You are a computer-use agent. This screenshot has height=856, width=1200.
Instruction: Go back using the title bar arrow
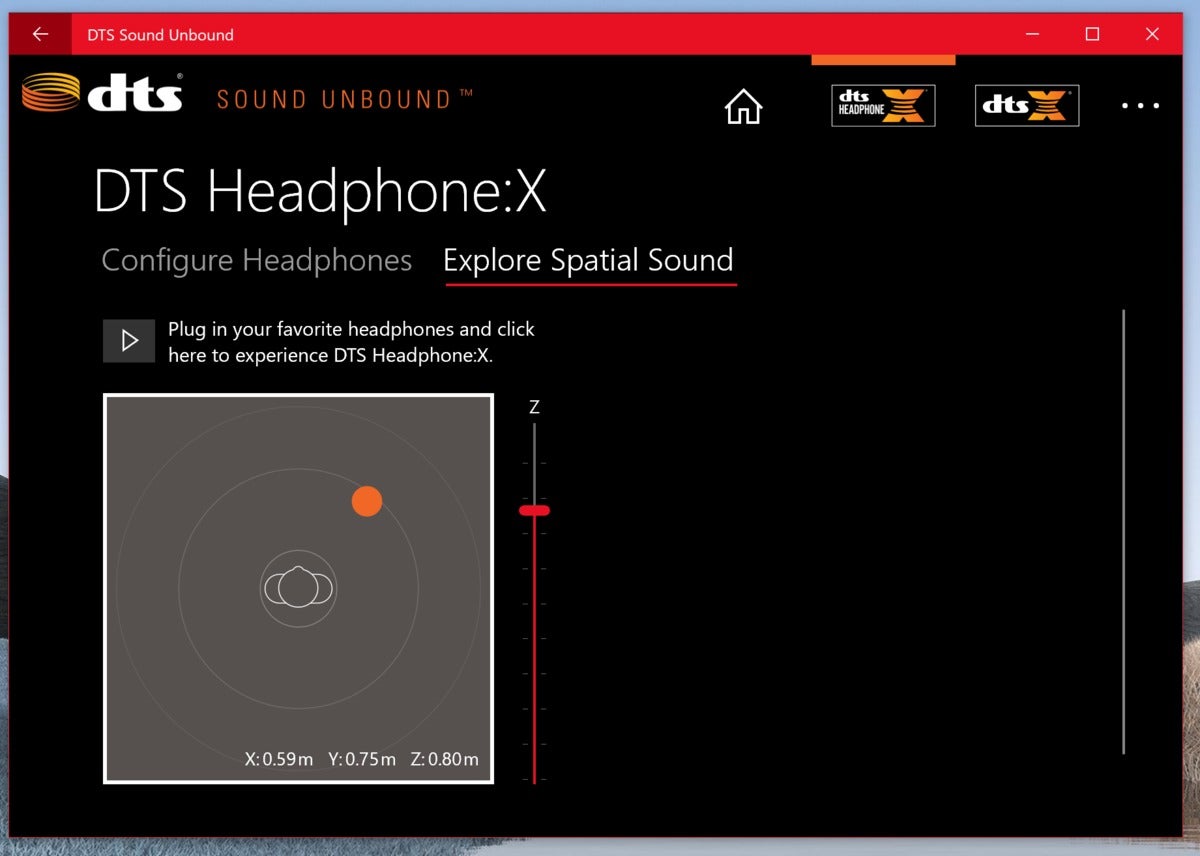pos(40,34)
